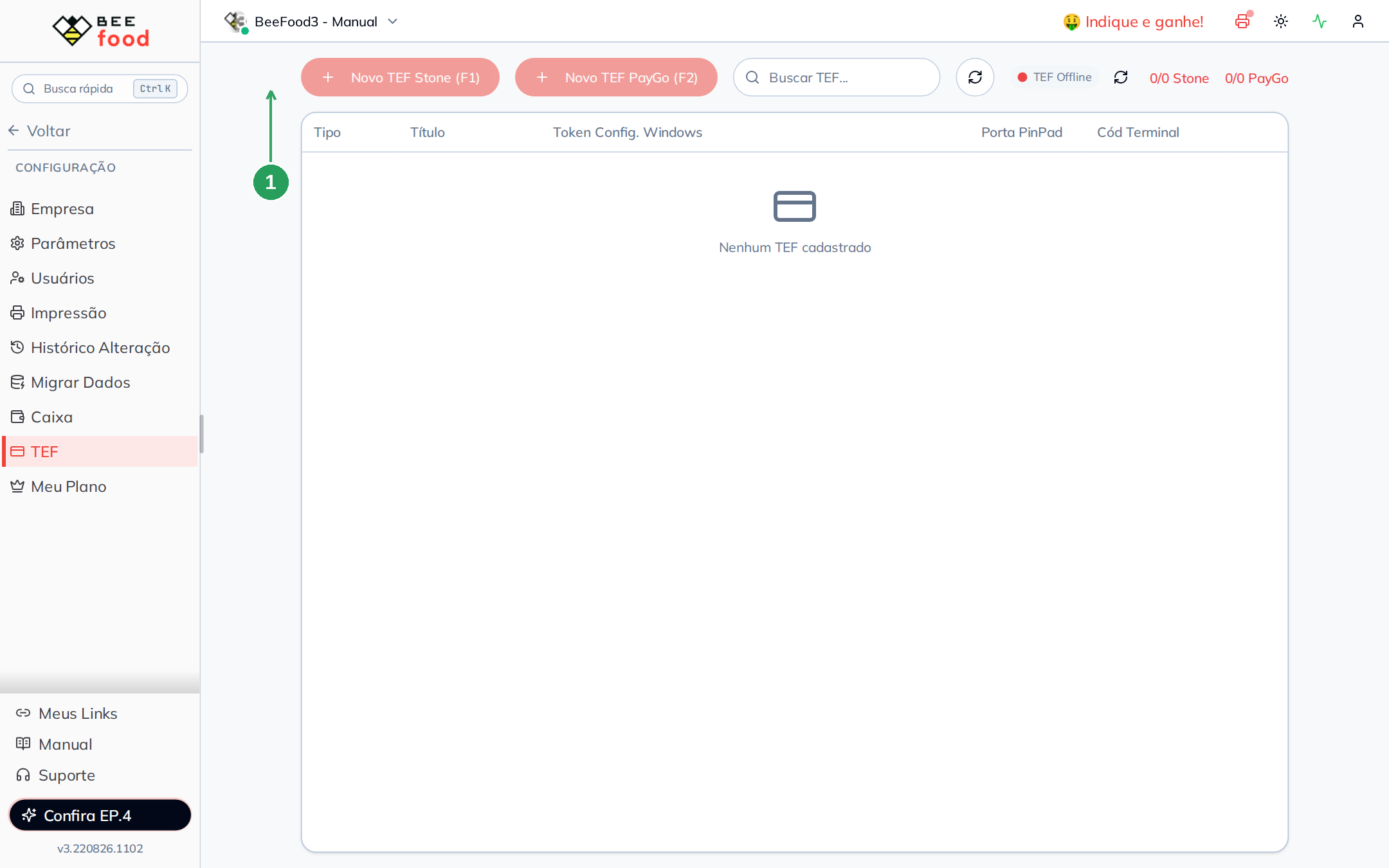Click Novo TEF Stone (F1) button

[400, 78]
